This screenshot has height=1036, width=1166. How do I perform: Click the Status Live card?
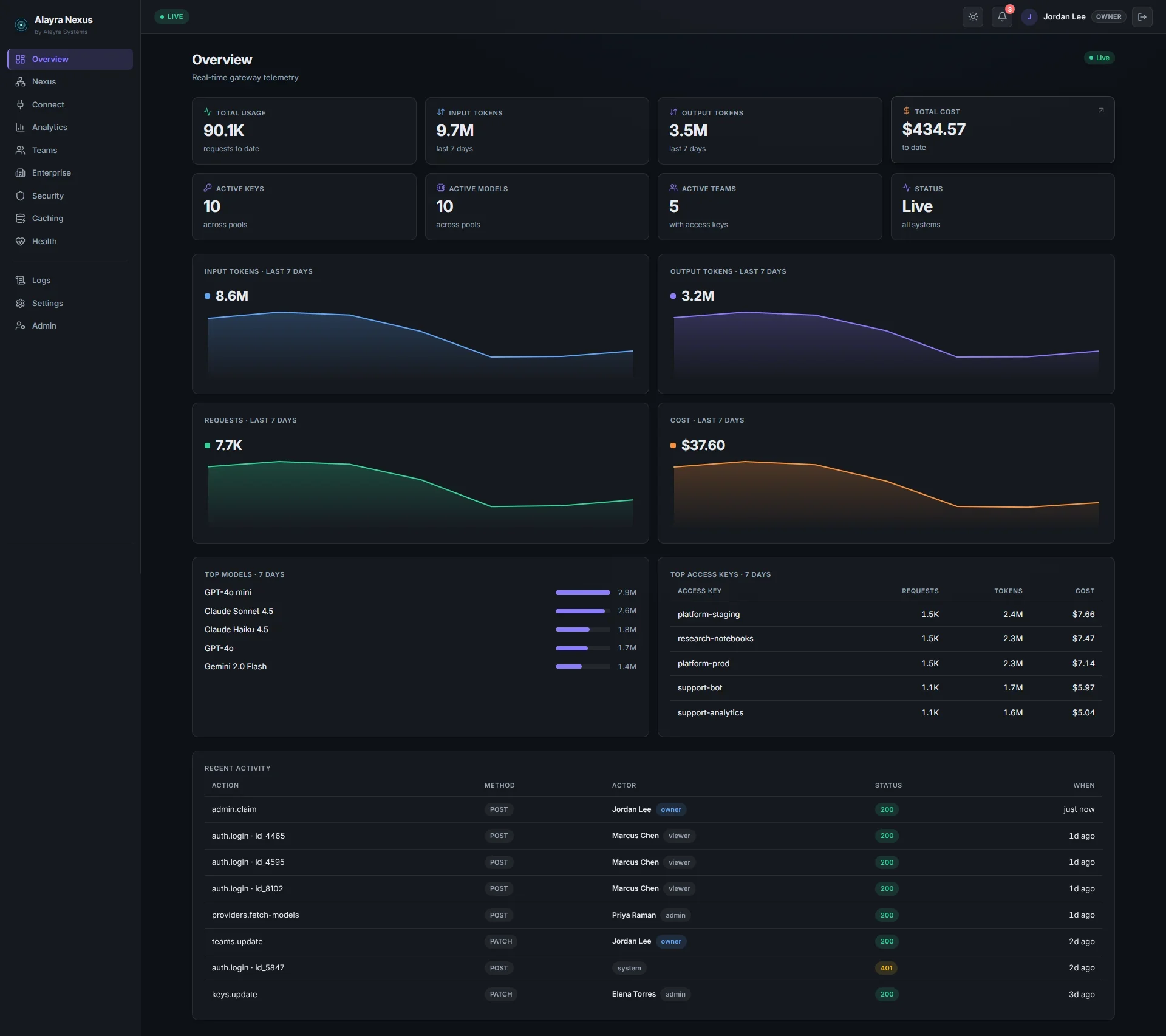[x=1002, y=206]
